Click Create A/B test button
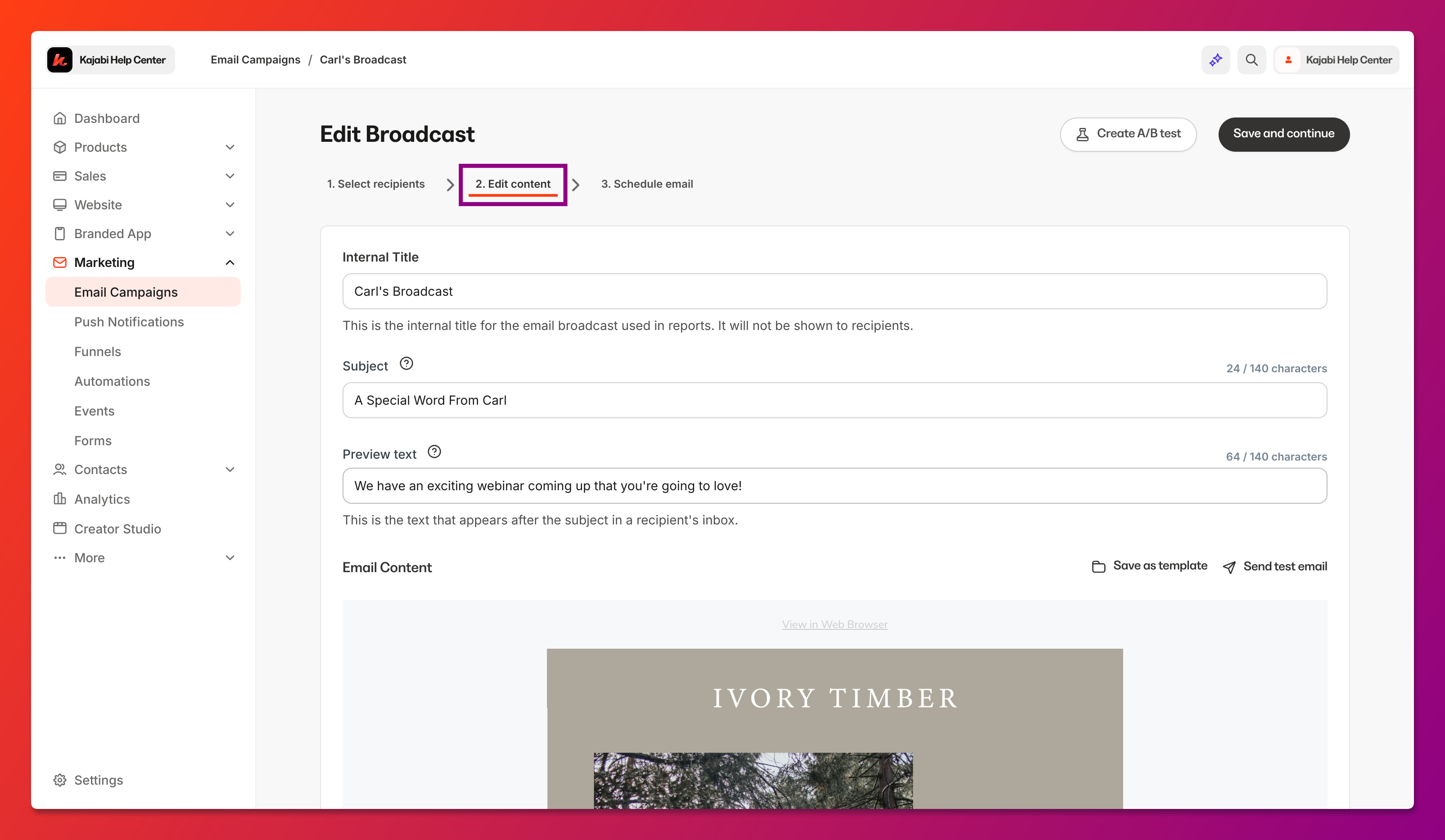The width and height of the screenshot is (1445, 840). pyautogui.click(x=1128, y=134)
